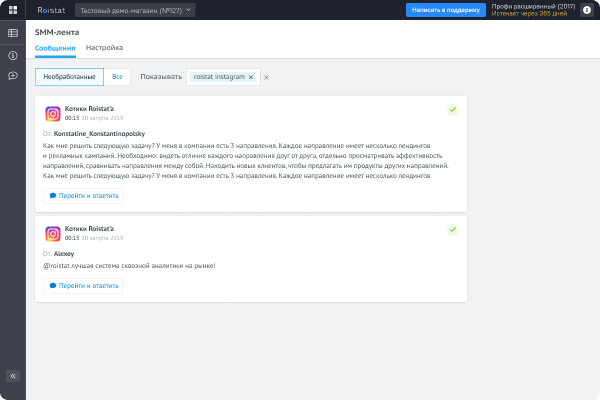Screen dimensions: 600x400
Task: Mark Konstatine's message as processed with checkmark
Action: click(x=453, y=110)
